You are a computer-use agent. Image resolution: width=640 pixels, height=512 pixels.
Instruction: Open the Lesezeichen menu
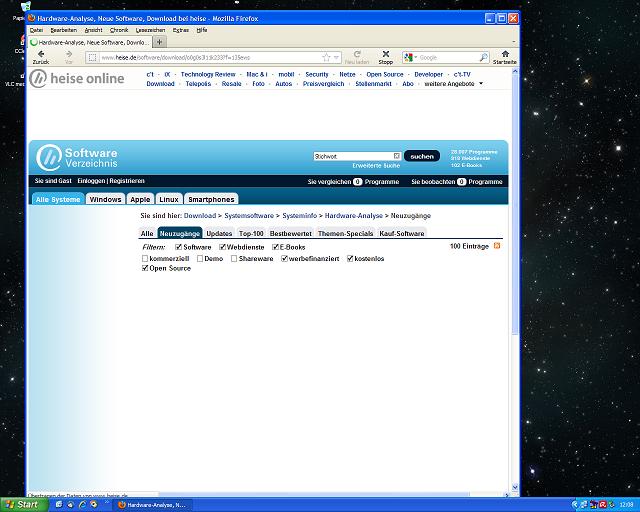pyautogui.click(x=150, y=30)
